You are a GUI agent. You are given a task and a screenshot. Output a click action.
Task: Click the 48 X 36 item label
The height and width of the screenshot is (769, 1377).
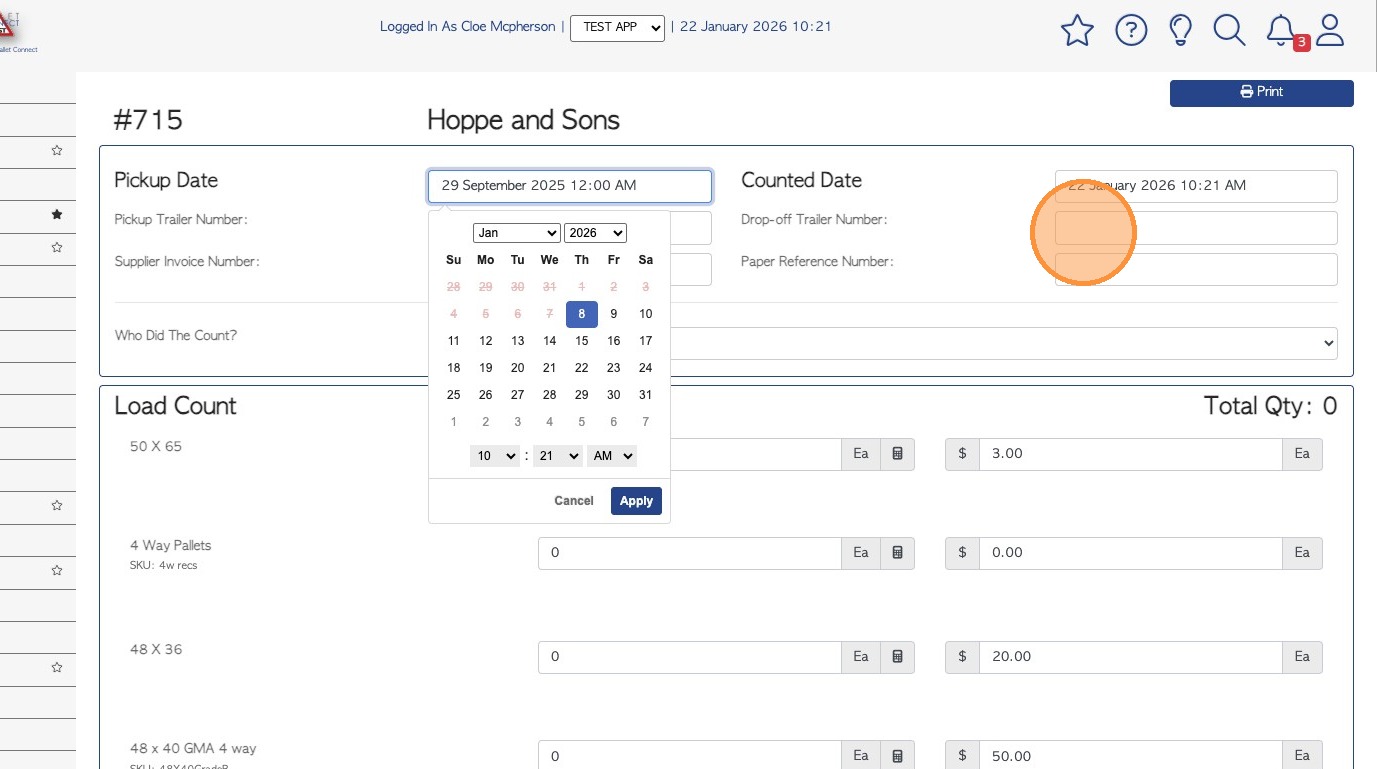coord(156,650)
